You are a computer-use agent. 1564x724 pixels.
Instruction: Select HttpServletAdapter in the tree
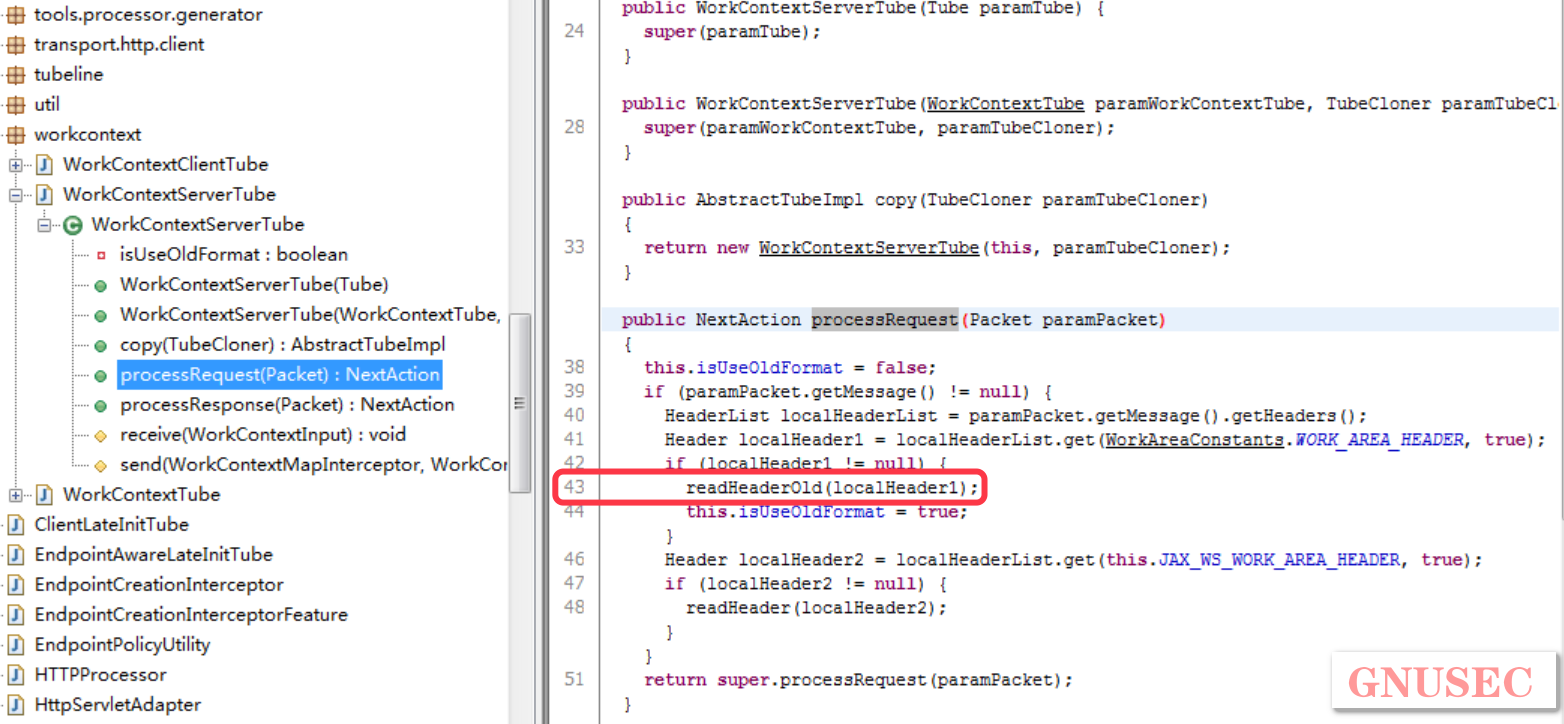click(117, 705)
